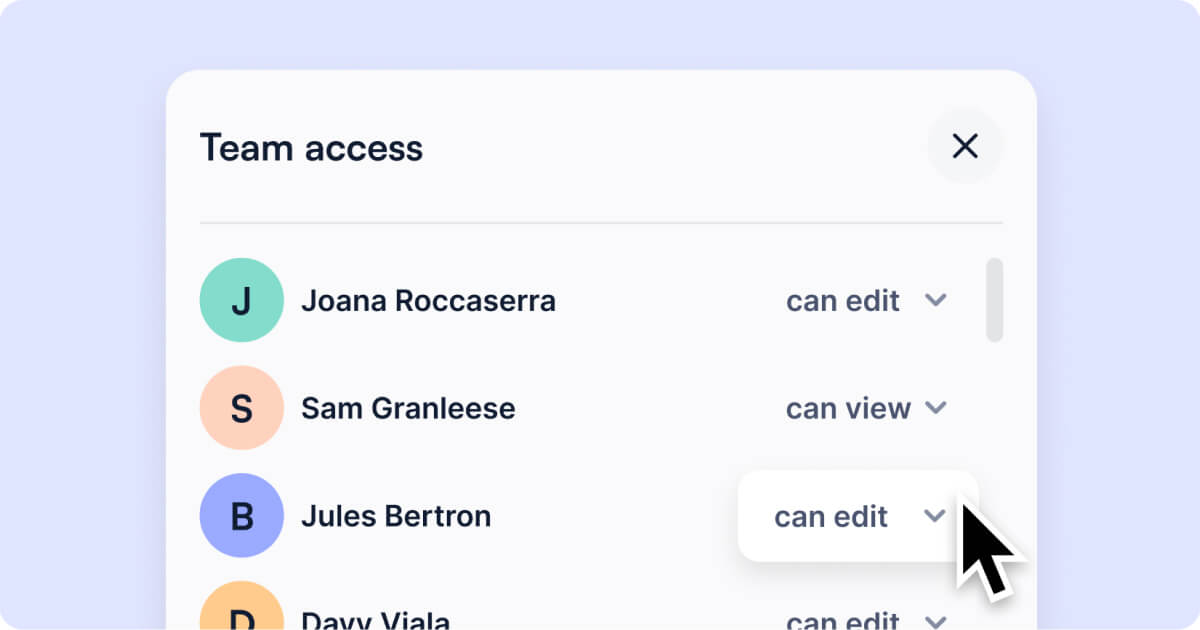Screen dimensions: 1200x630
Task: Click Davy Viala's orange D avatar
Action: click(x=242, y=606)
